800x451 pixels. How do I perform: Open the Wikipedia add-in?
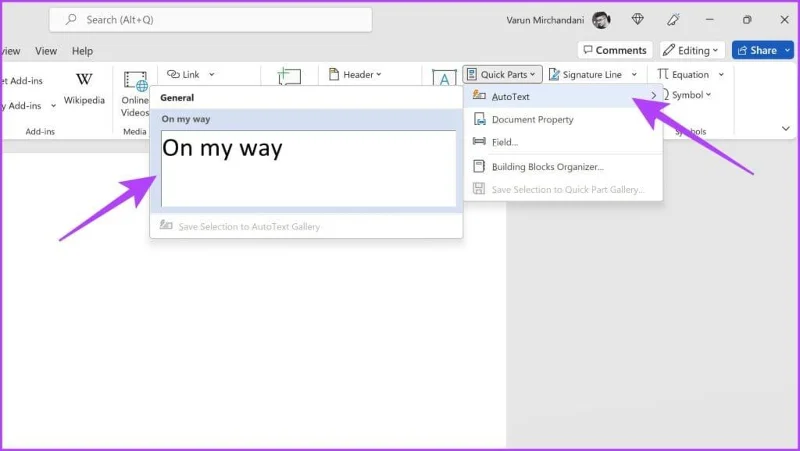pos(84,88)
